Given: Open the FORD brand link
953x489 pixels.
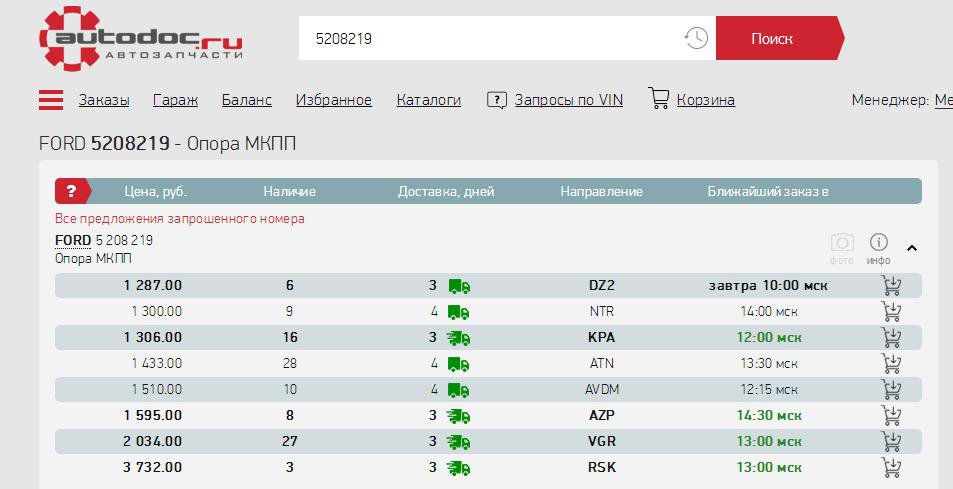Looking at the screenshot, I should [x=73, y=241].
